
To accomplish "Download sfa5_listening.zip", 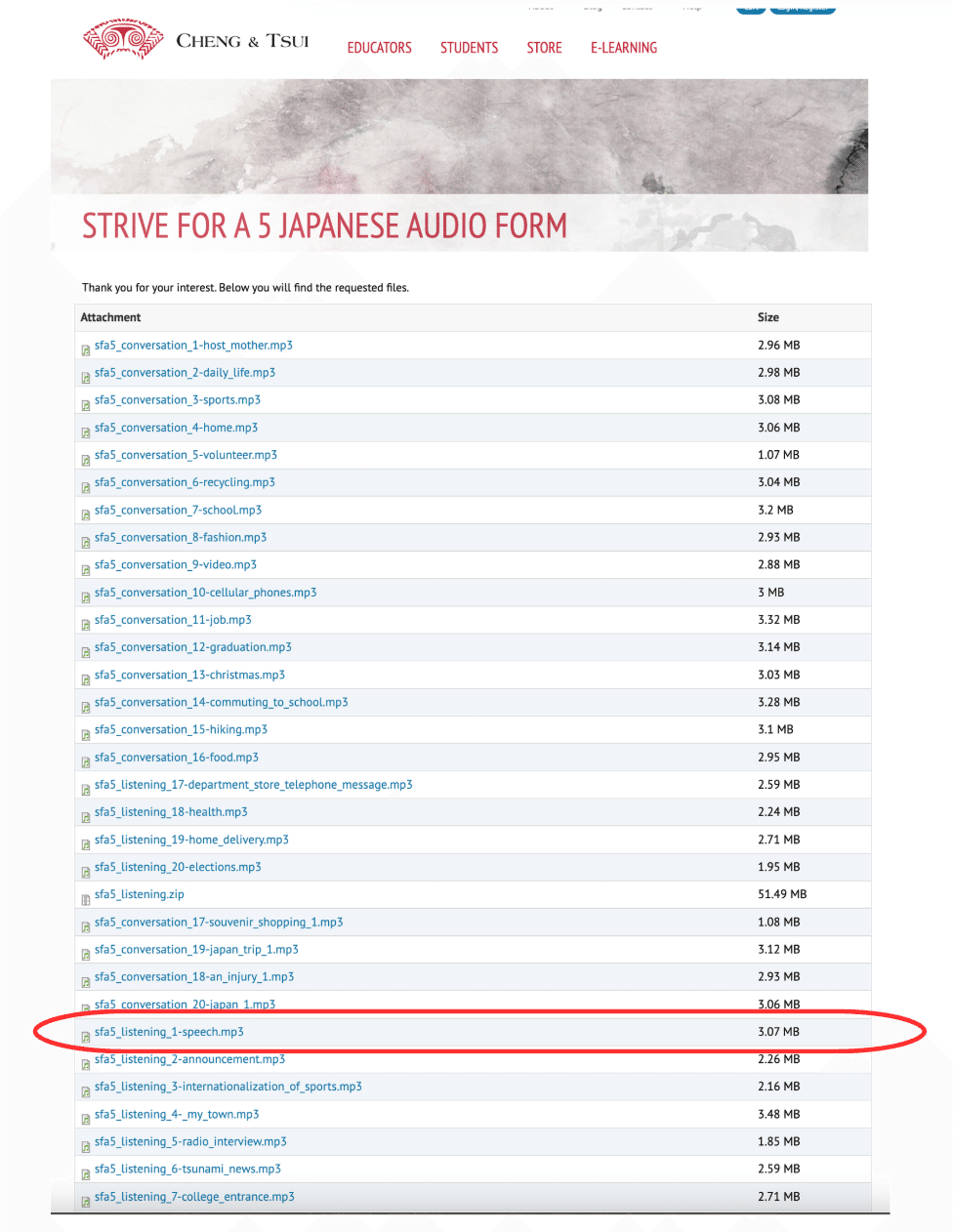I will pyautogui.click(x=138, y=894).
